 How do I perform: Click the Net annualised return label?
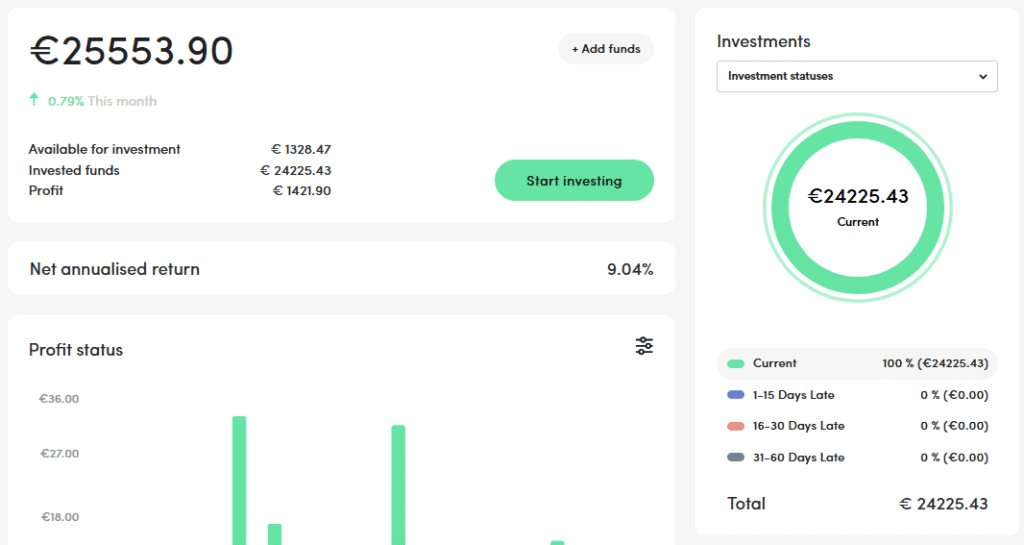[114, 269]
